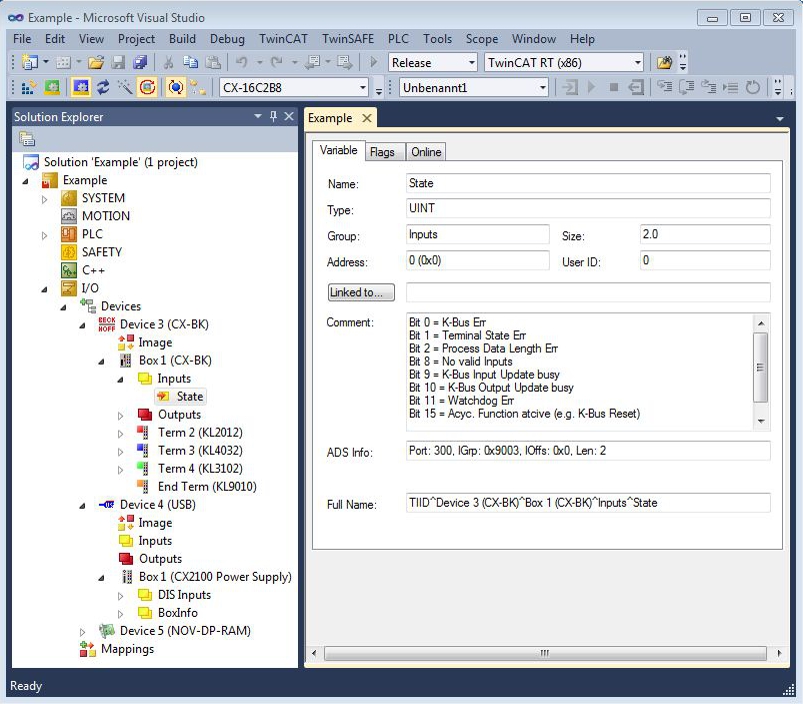Expand the PLC tree node
Image resolution: width=803 pixels, height=704 pixels.
[x=45, y=236]
